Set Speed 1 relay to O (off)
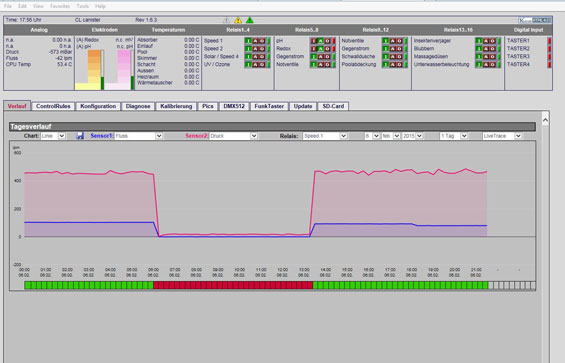 click(262, 41)
